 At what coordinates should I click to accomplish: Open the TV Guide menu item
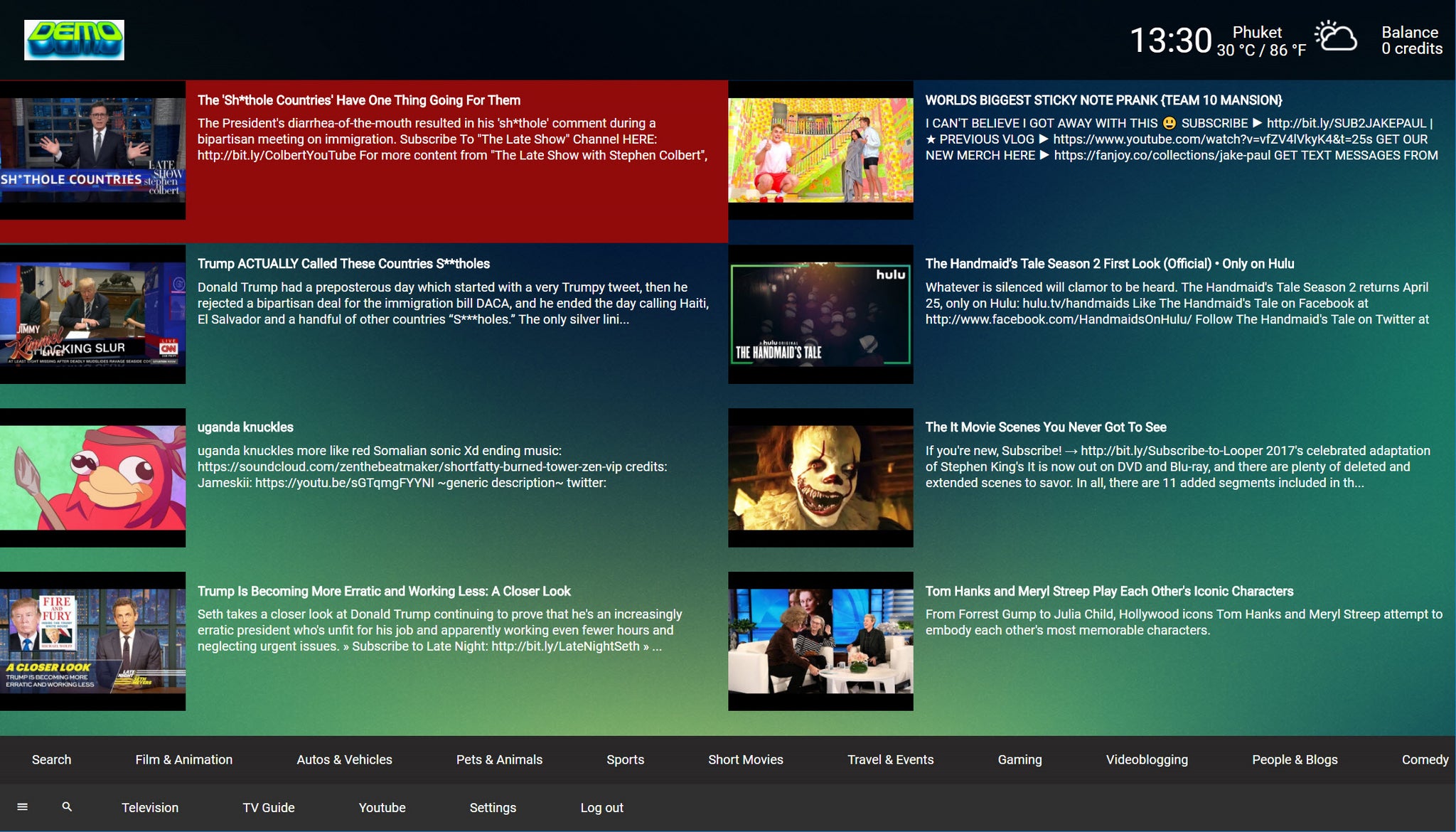click(x=268, y=807)
